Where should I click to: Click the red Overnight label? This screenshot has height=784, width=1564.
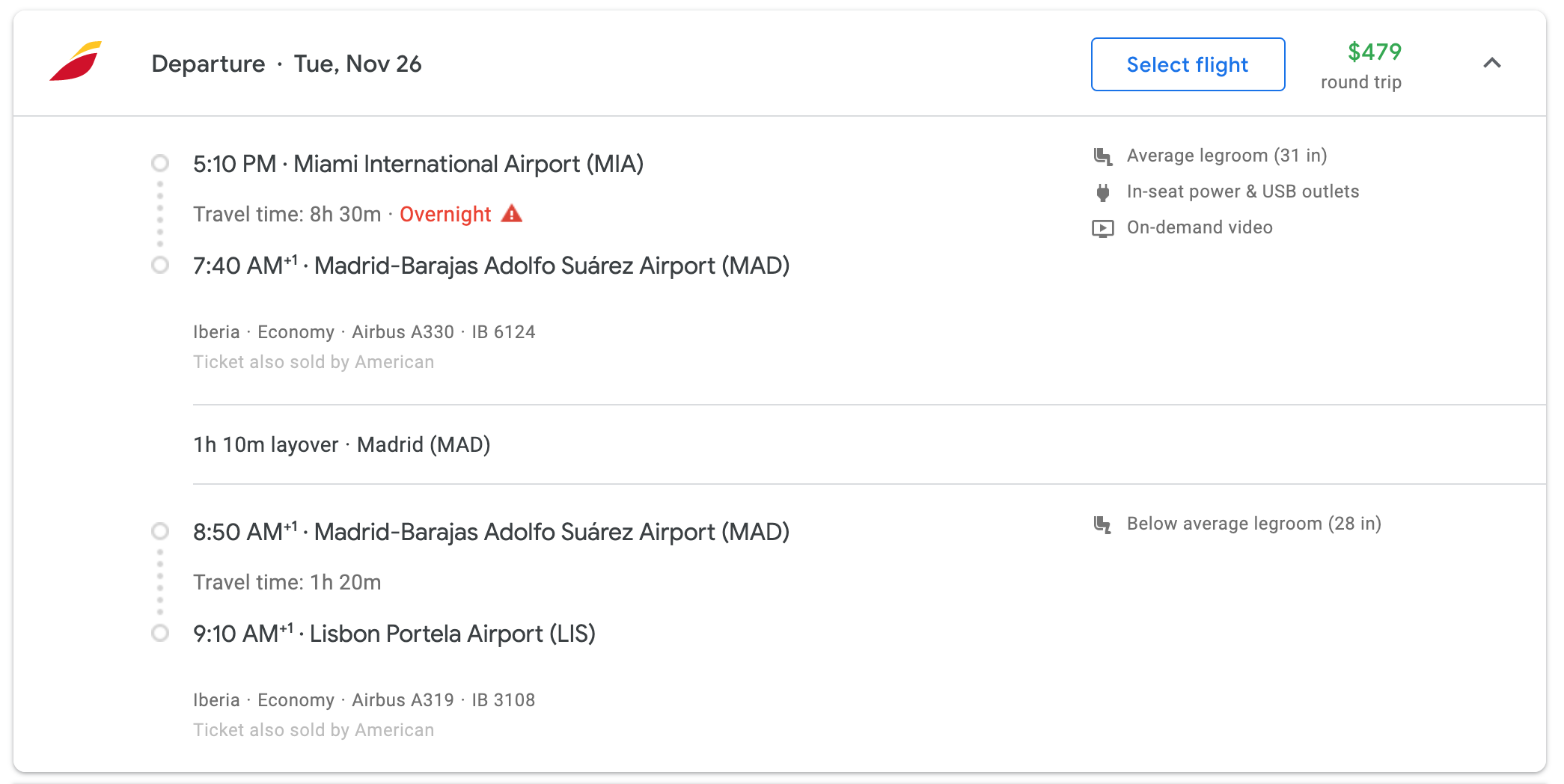pos(445,215)
